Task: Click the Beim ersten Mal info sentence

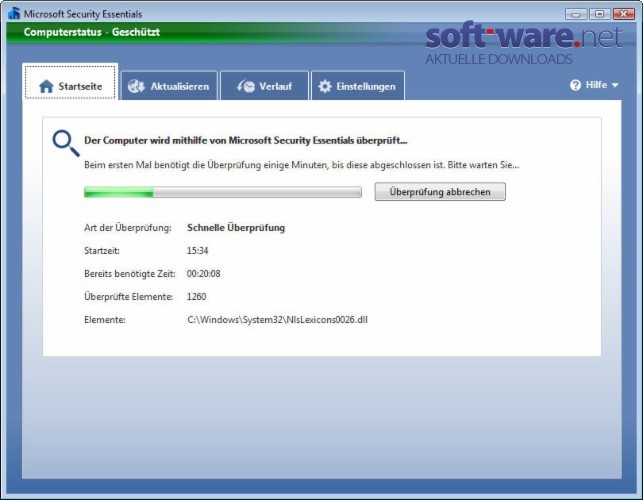Action: point(301,165)
